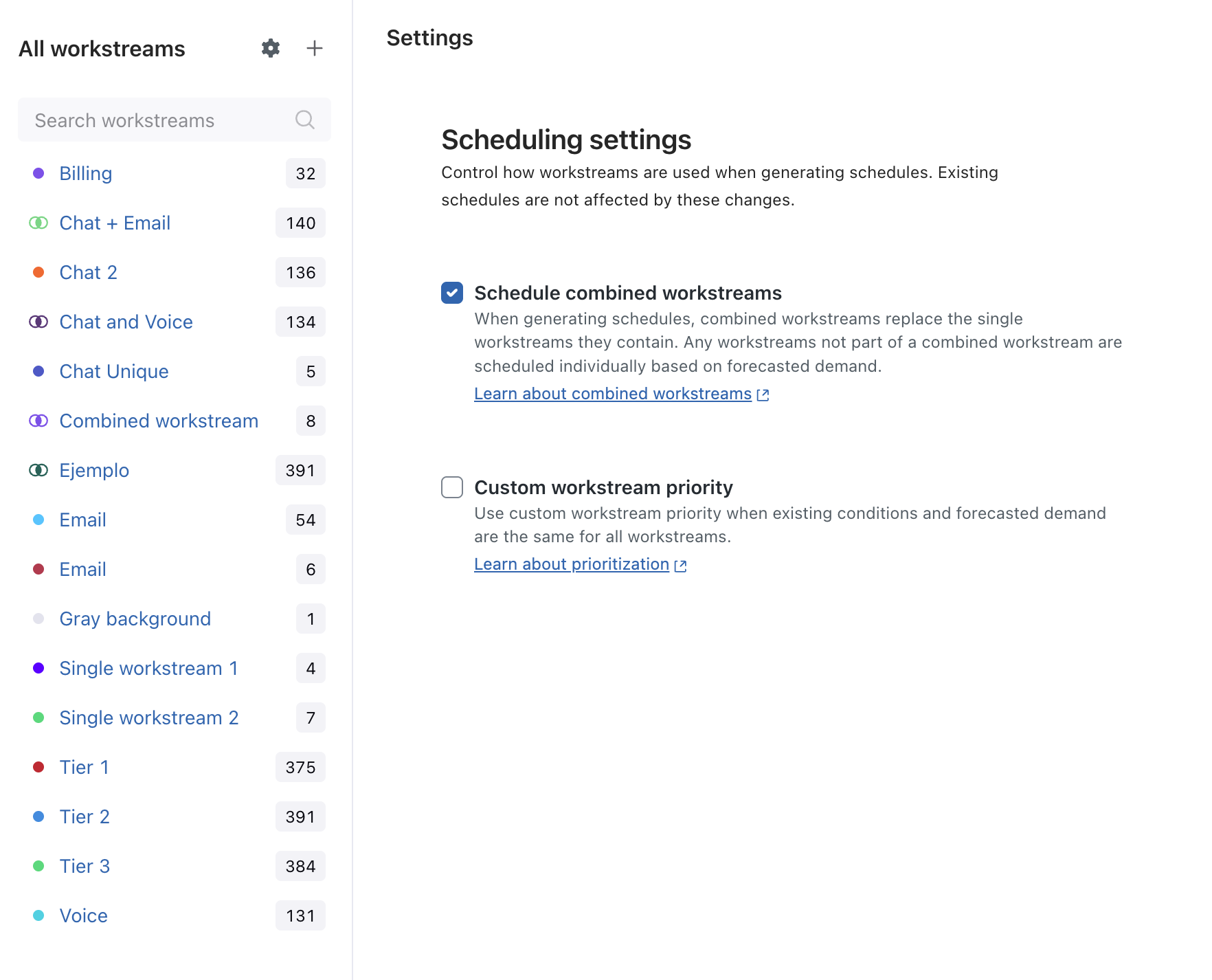Viewport: 1212px width, 980px height.
Task: Click the plus icon to add workstream
Action: point(314,48)
